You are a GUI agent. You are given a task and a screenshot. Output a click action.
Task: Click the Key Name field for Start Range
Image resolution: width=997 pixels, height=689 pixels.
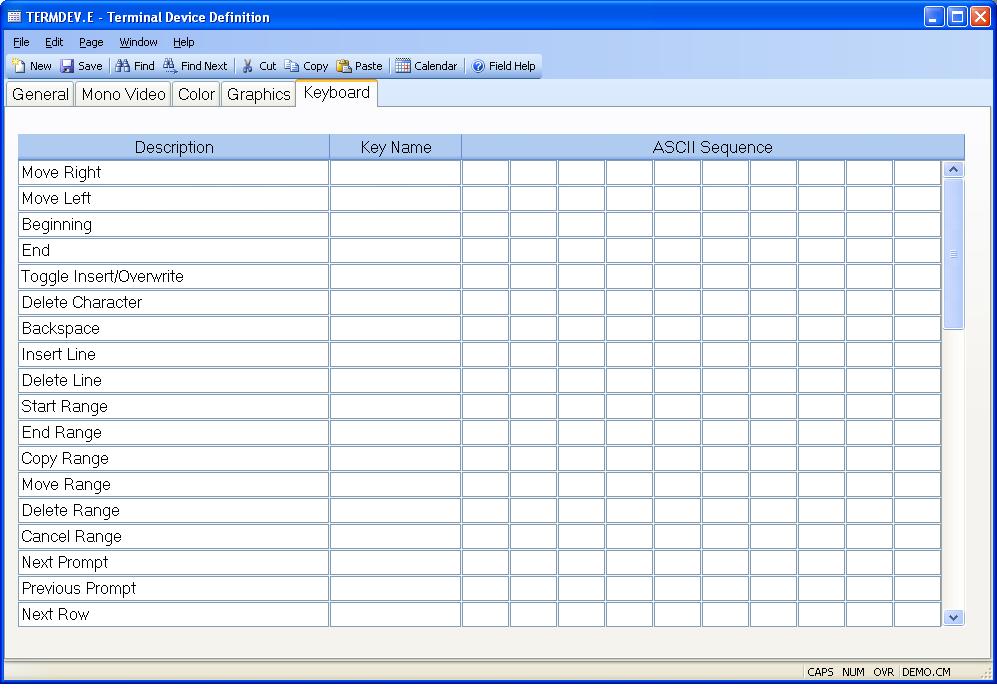395,407
